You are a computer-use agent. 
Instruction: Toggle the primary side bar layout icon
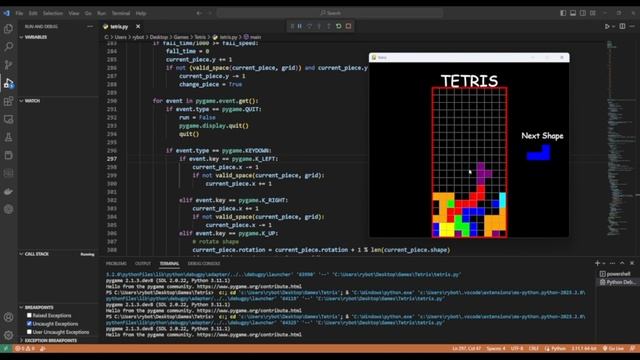(563, 13)
